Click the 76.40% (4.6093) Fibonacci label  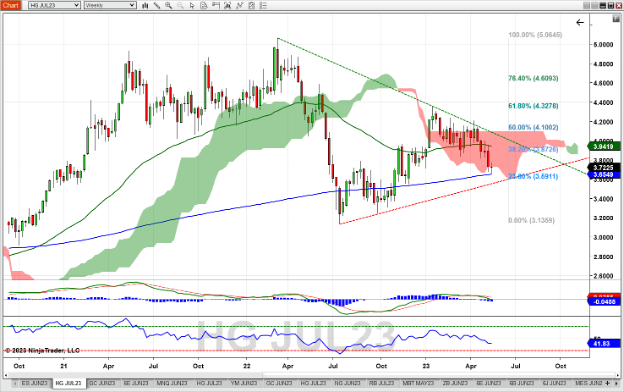pyautogui.click(x=533, y=78)
